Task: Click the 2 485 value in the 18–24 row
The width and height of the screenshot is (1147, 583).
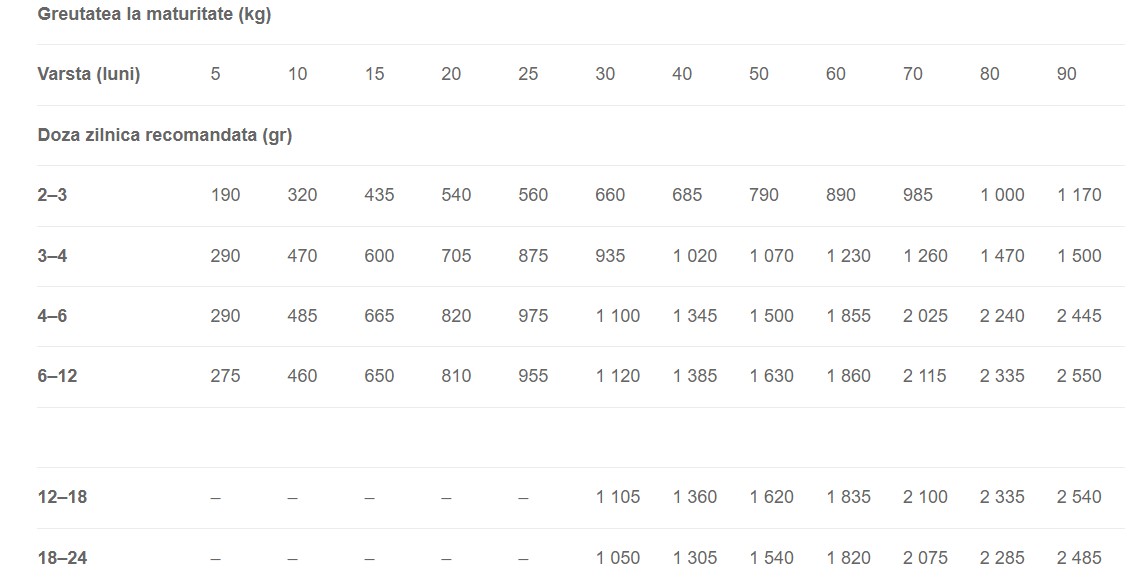Action: coord(1079,558)
